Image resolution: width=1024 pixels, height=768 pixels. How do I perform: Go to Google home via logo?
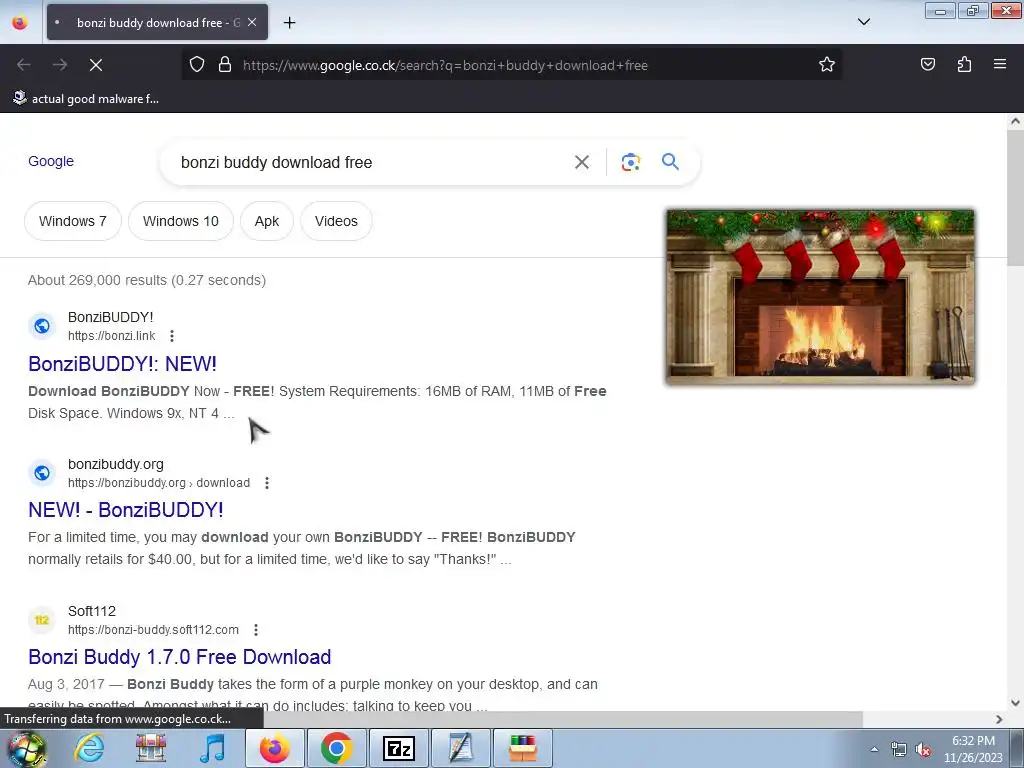[51, 161]
